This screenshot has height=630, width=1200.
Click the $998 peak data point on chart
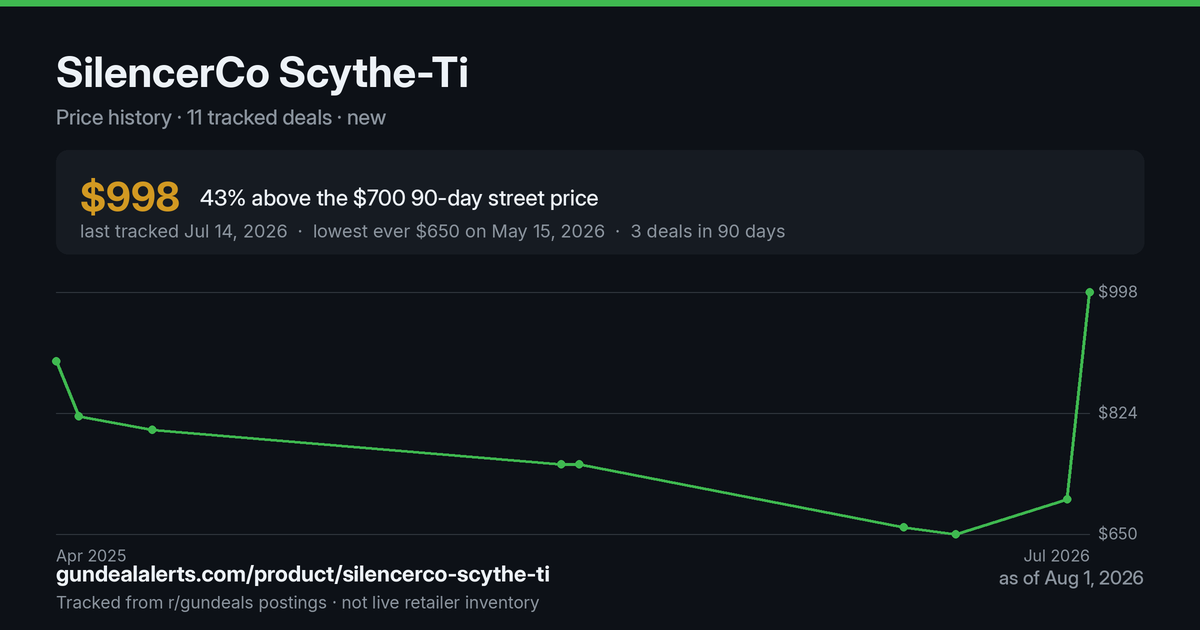[1090, 293]
